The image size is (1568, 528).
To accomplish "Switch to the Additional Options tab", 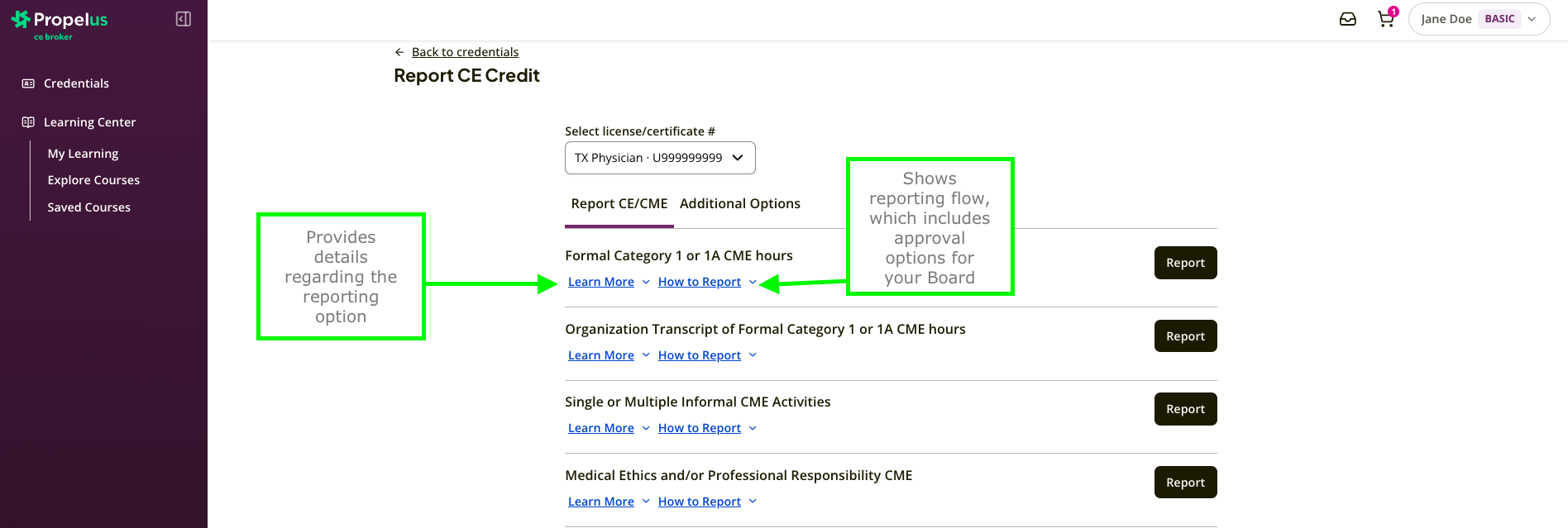I will [740, 204].
